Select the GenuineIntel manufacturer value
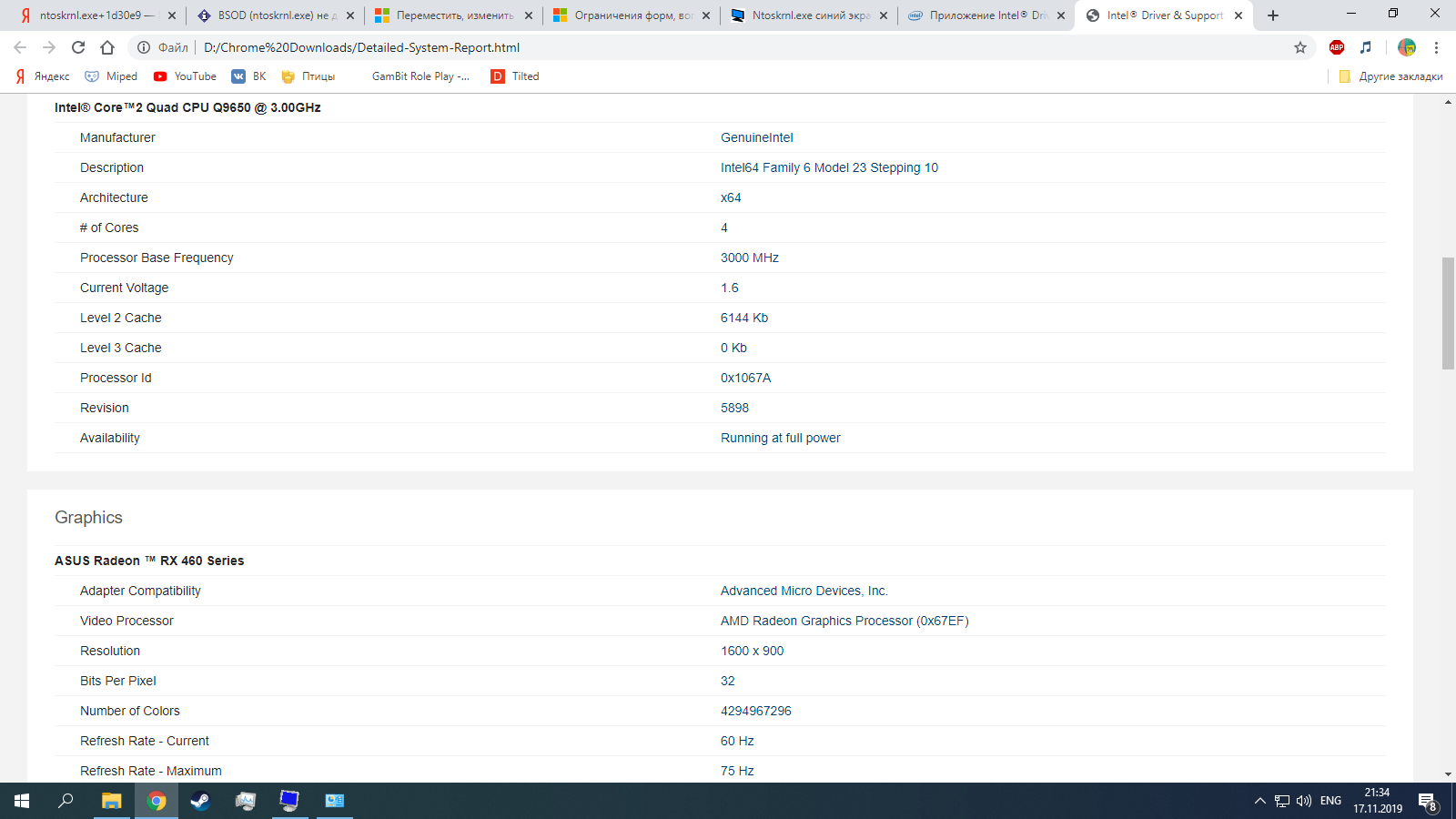This screenshot has width=1456, height=819. pyautogui.click(x=756, y=137)
